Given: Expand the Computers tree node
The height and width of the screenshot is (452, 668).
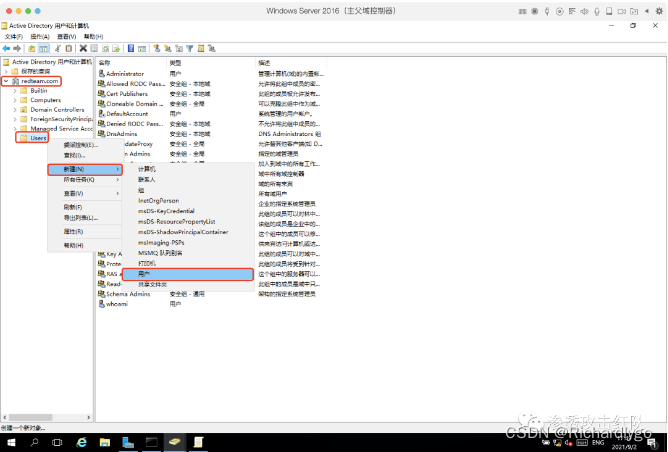Looking at the screenshot, I should [x=15, y=100].
